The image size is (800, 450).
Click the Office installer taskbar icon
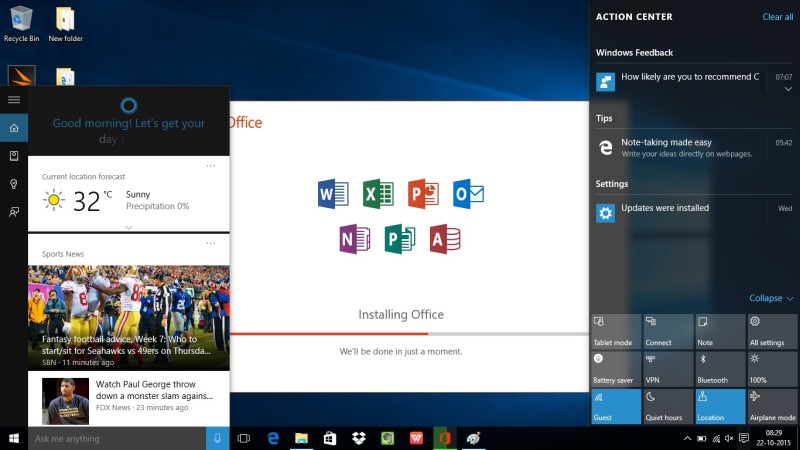[445, 438]
